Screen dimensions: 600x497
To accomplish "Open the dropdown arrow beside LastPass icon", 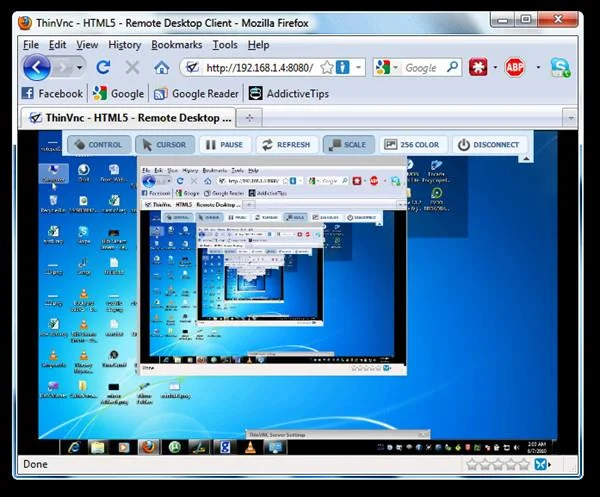I will point(496,67).
